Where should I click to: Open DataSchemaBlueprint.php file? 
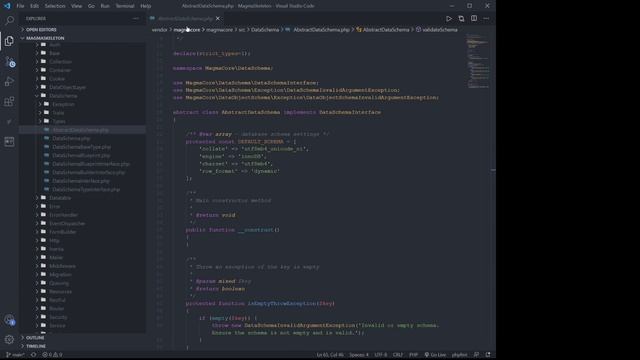(x=81, y=156)
